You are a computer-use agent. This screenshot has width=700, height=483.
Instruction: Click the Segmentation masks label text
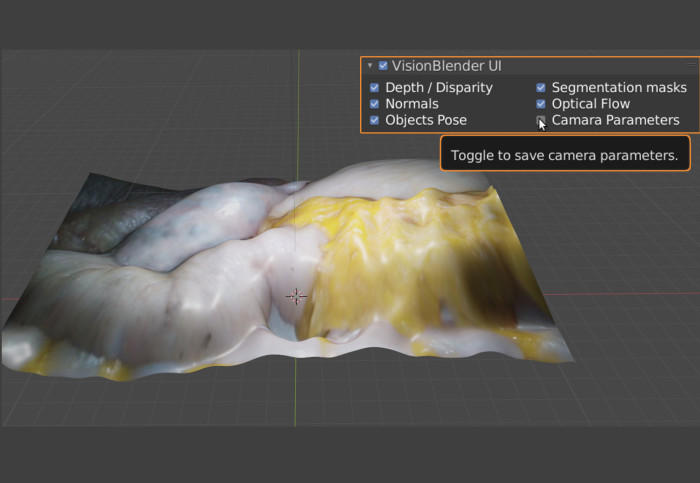[x=618, y=88]
